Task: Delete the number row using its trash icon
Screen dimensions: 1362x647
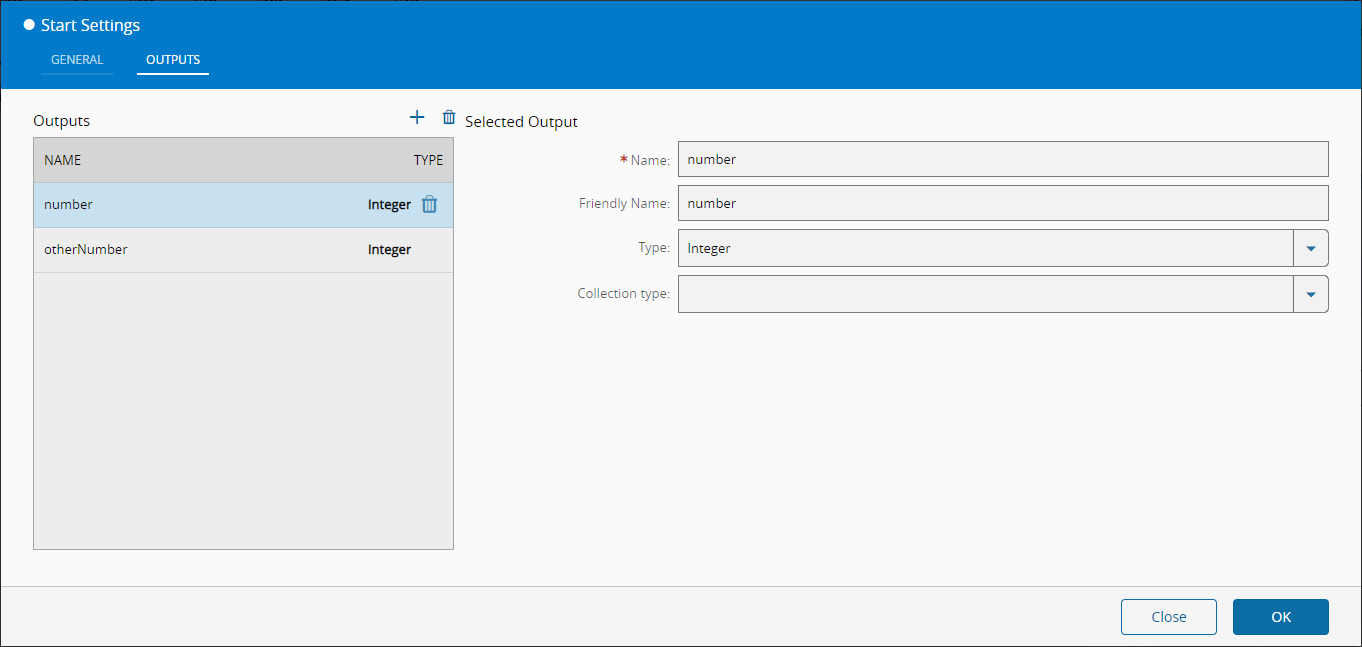Action: (x=429, y=205)
